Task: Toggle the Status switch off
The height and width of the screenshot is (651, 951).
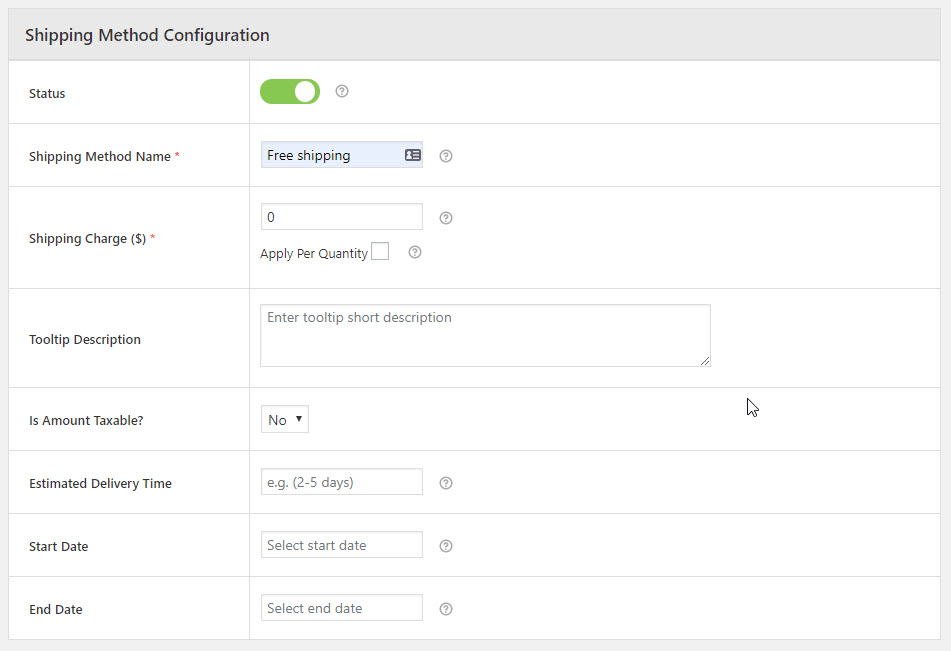Action: (290, 92)
